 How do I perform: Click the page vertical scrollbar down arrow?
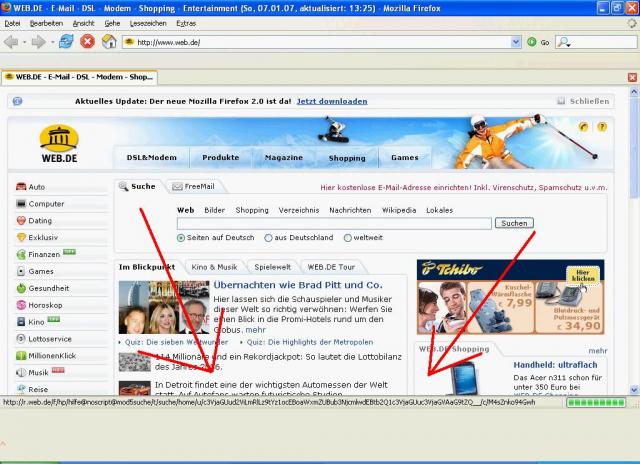(634, 389)
